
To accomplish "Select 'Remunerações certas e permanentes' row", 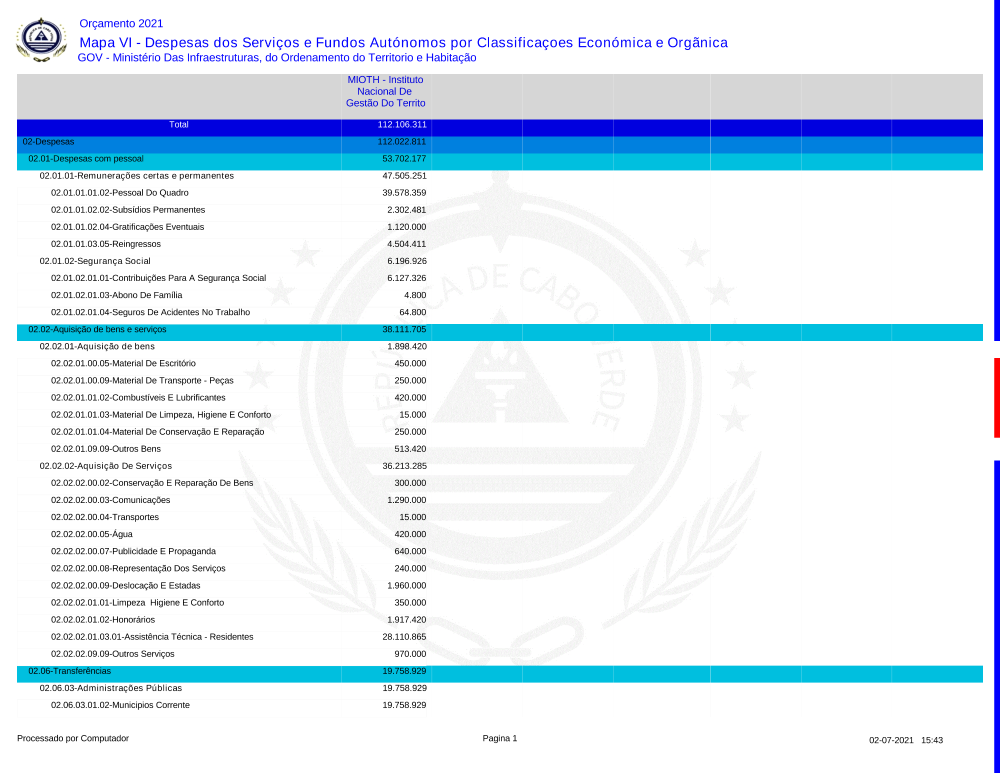I will (x=136, y=176).
